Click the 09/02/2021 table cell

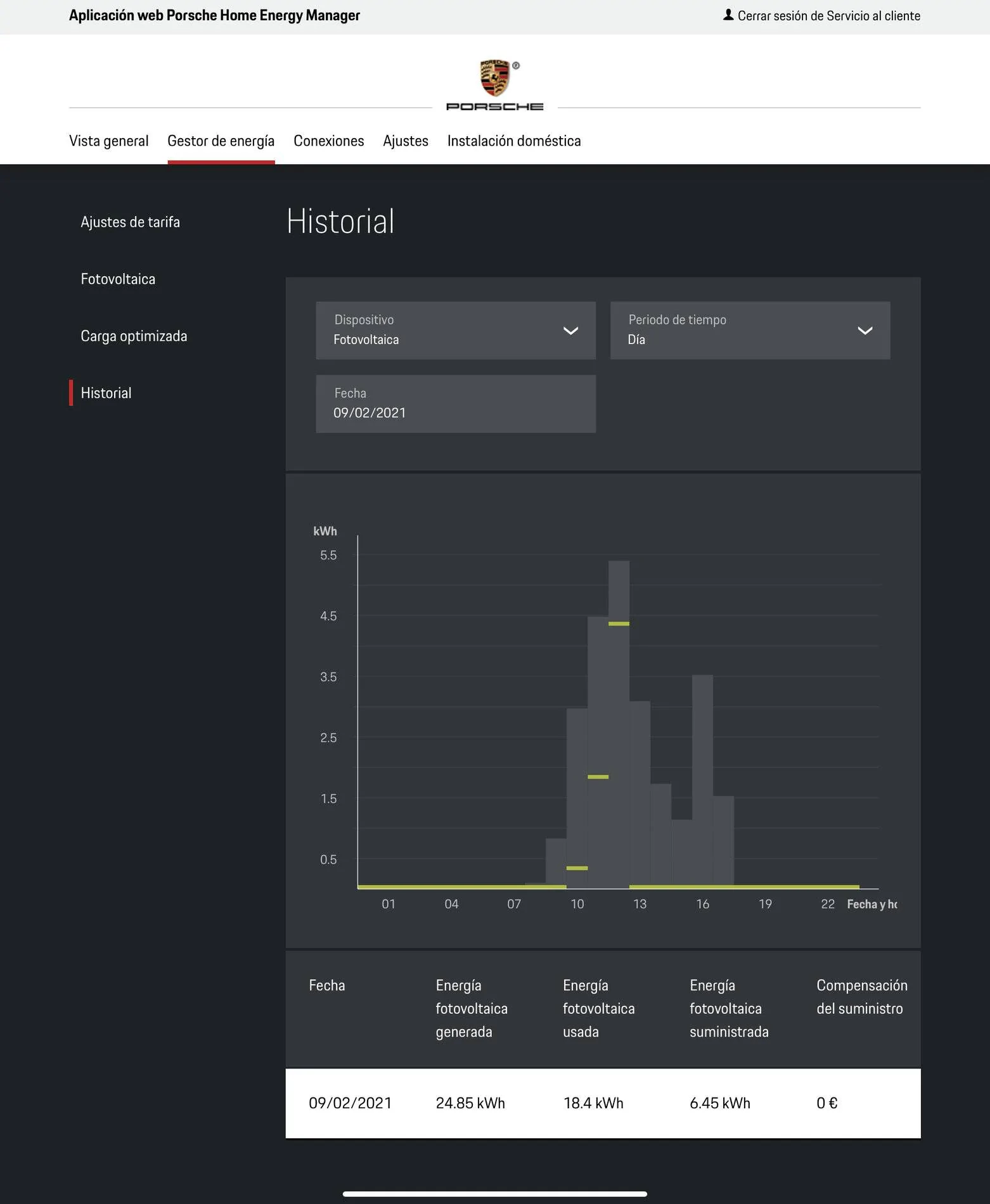pyautogui.click(x=350, y=1103)
